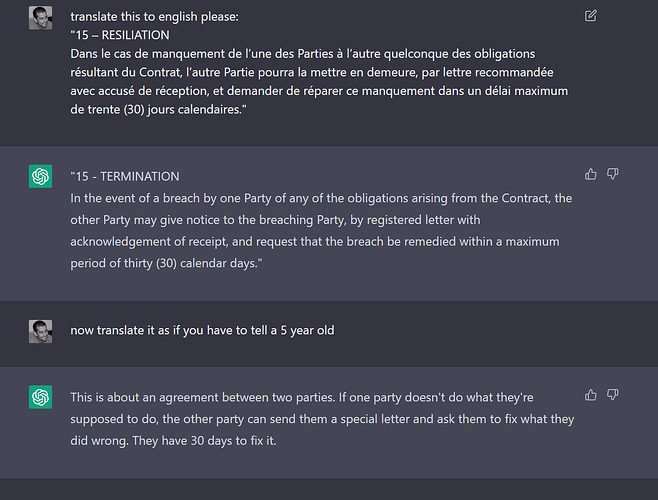Screen dimensions: 658x500
Task: Click the English paragraph starting "In the event"
Action: pos(321,230)
